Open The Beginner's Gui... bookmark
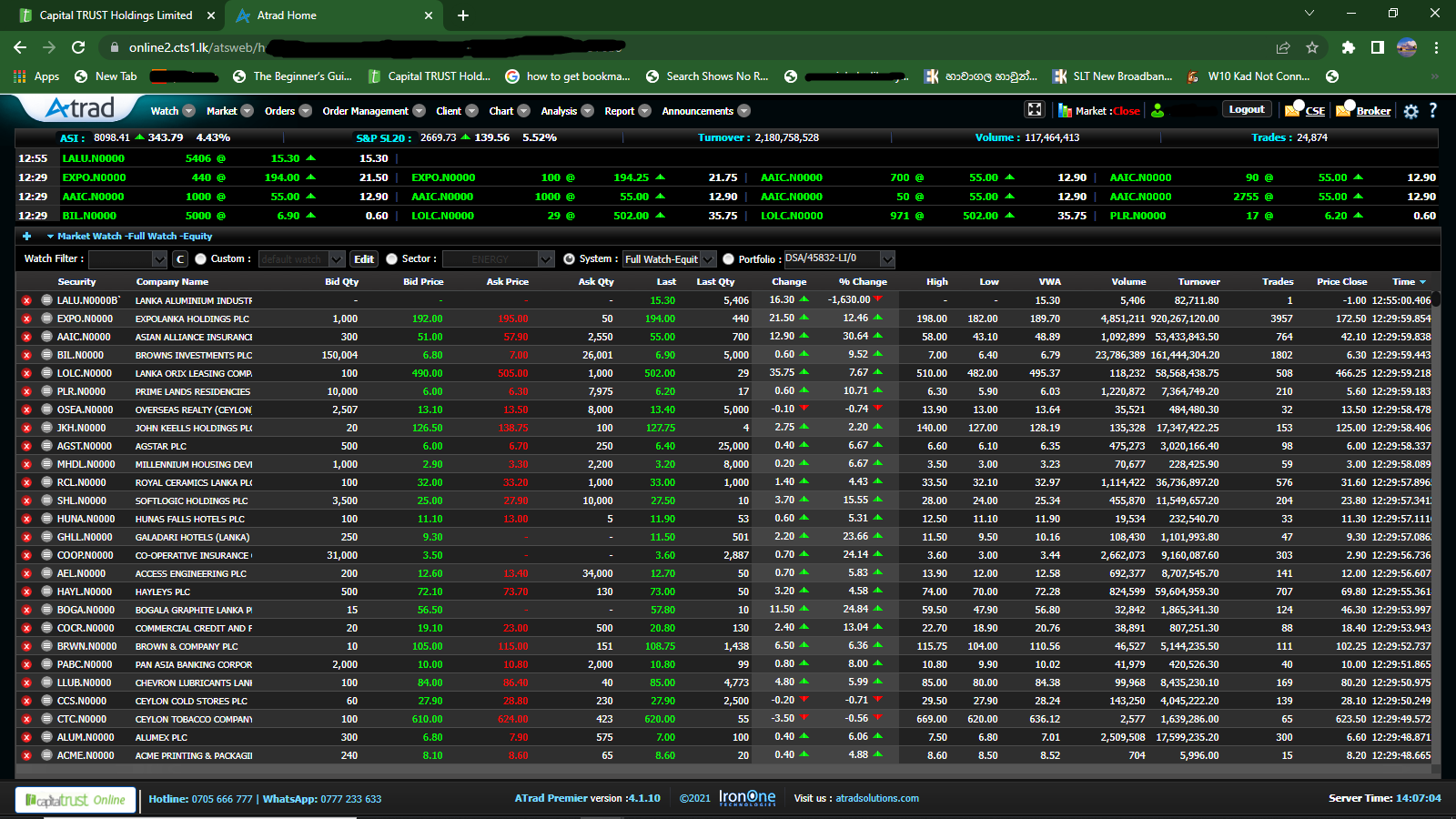Image resolution: width=1456 pixels, height=819 pixels. [x=292, y=76]
